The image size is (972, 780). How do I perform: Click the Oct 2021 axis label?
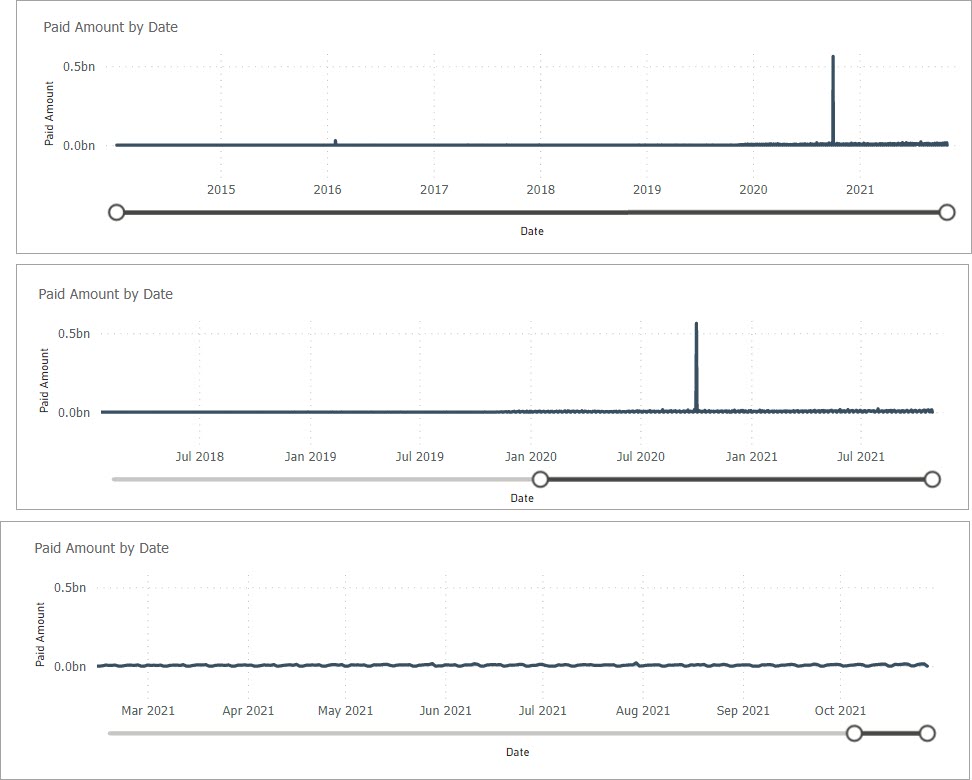click(x=840, y=711)
